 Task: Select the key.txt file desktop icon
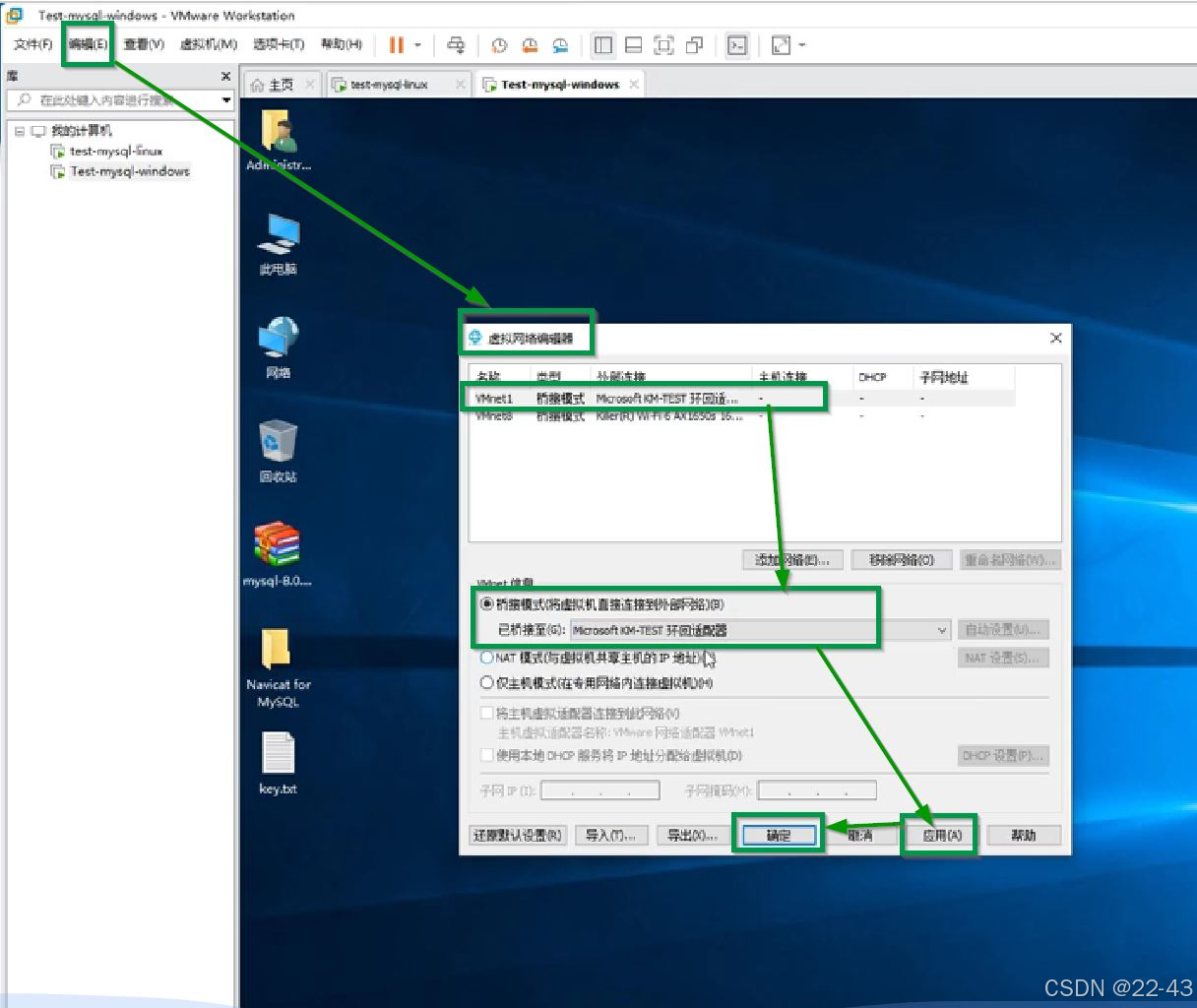[278, 764]
